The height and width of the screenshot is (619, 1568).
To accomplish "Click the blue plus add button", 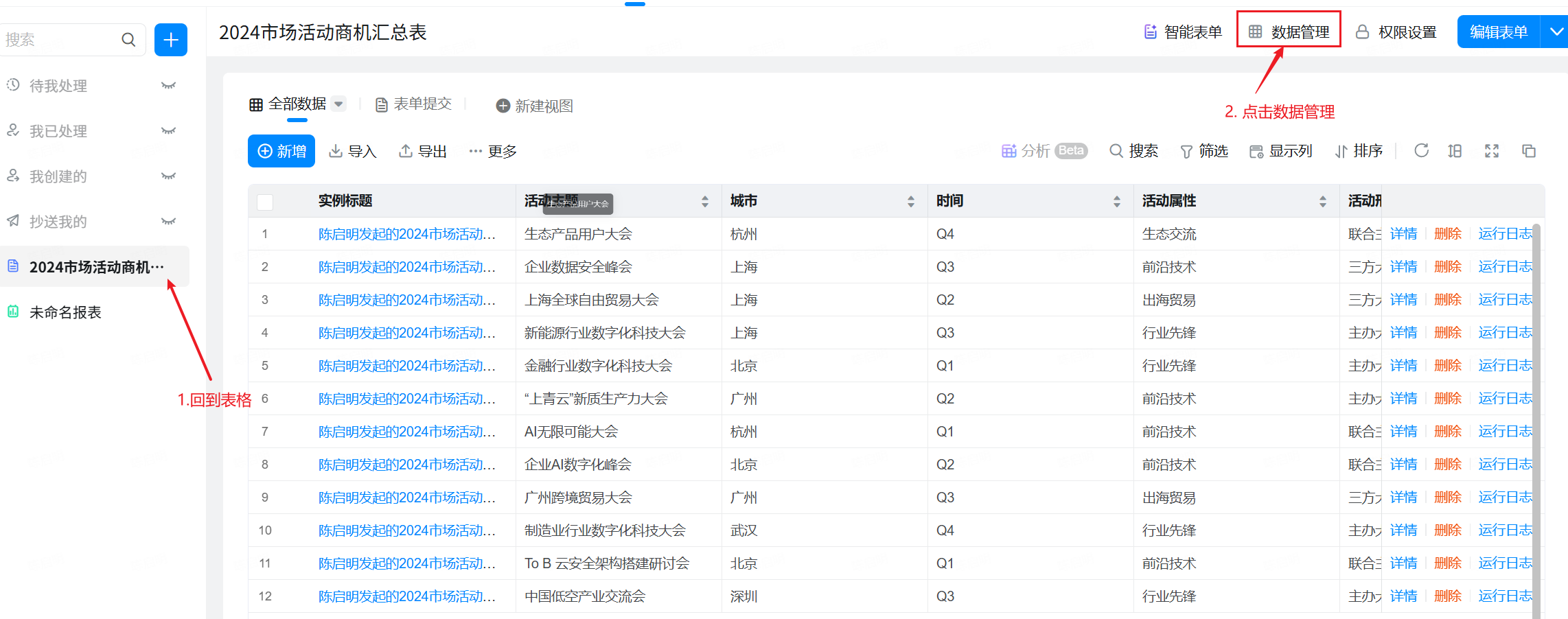I will [x=170, y=40].
